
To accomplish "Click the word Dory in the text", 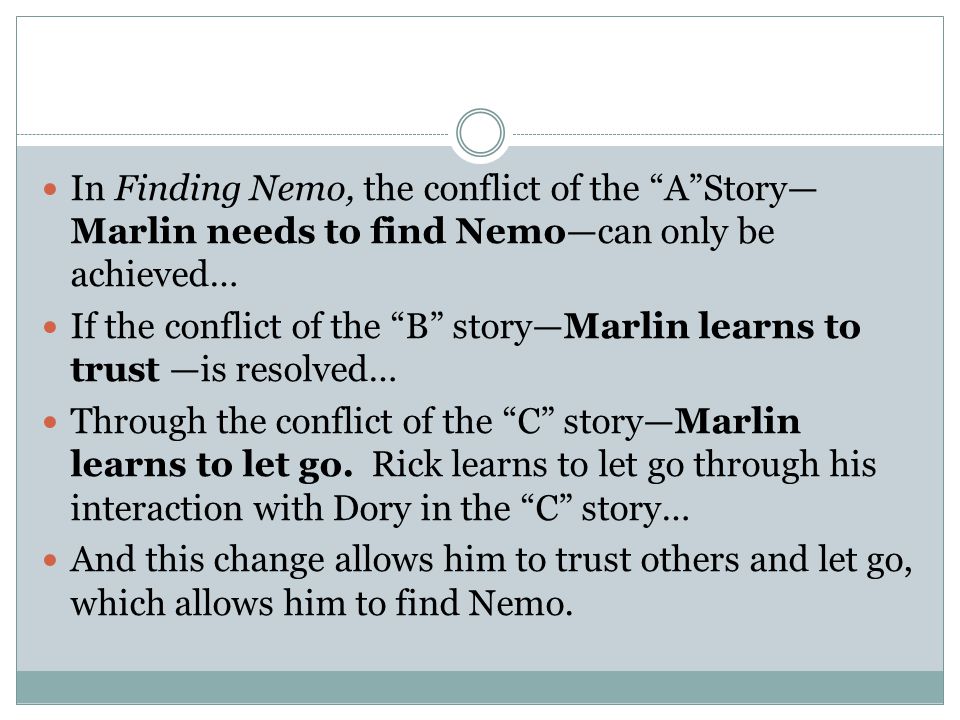I will [372, 509].
